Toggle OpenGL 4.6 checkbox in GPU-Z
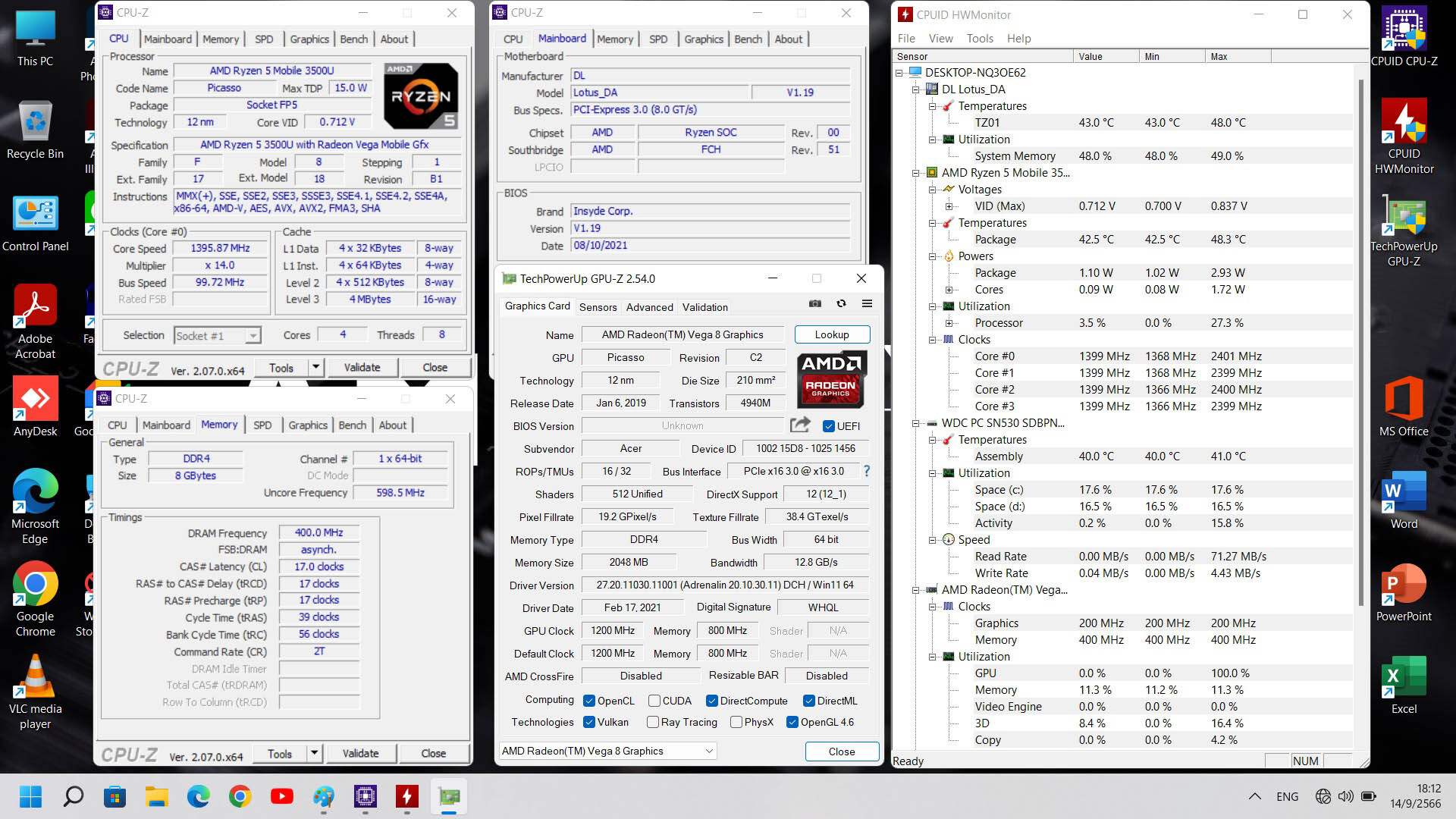1456x819 pixels. (792, 722)
